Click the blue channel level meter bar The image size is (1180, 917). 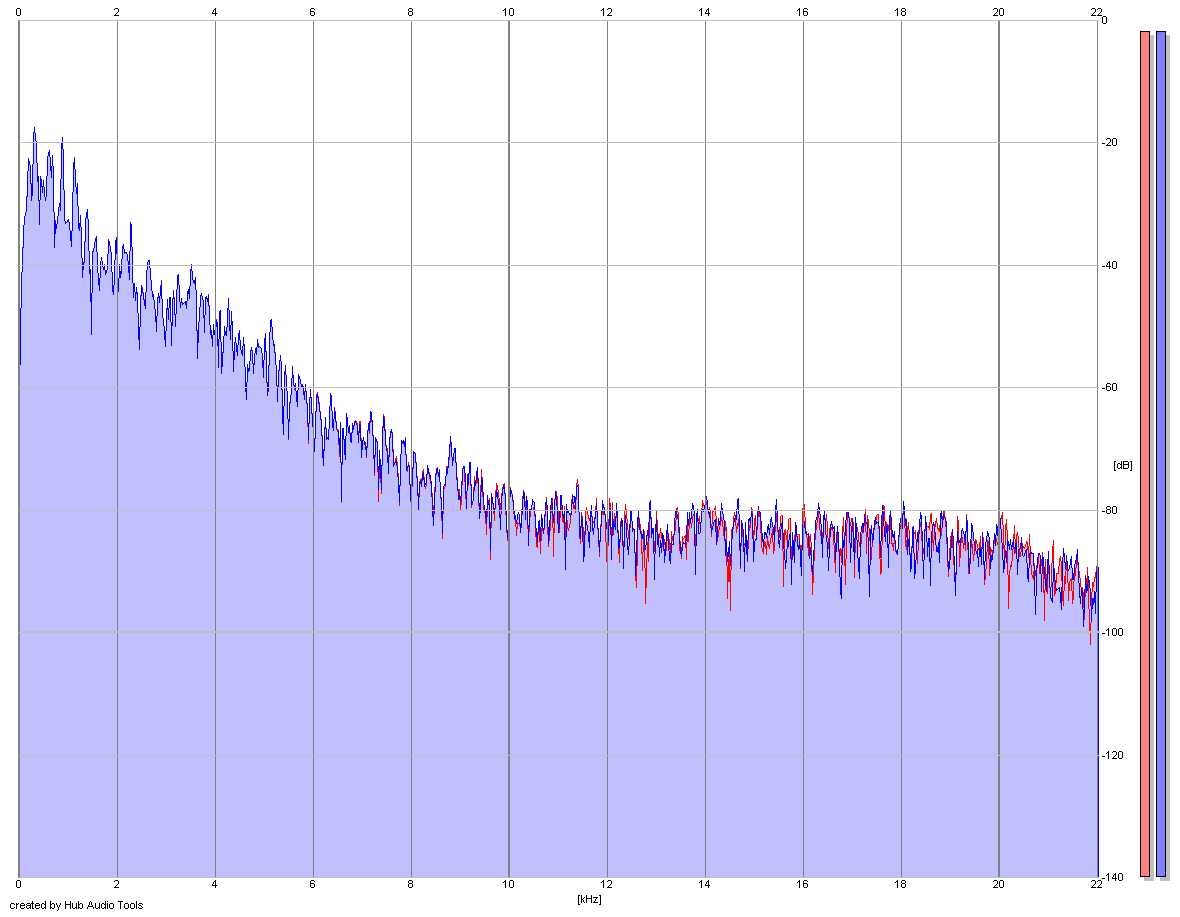coord(1160,454)
